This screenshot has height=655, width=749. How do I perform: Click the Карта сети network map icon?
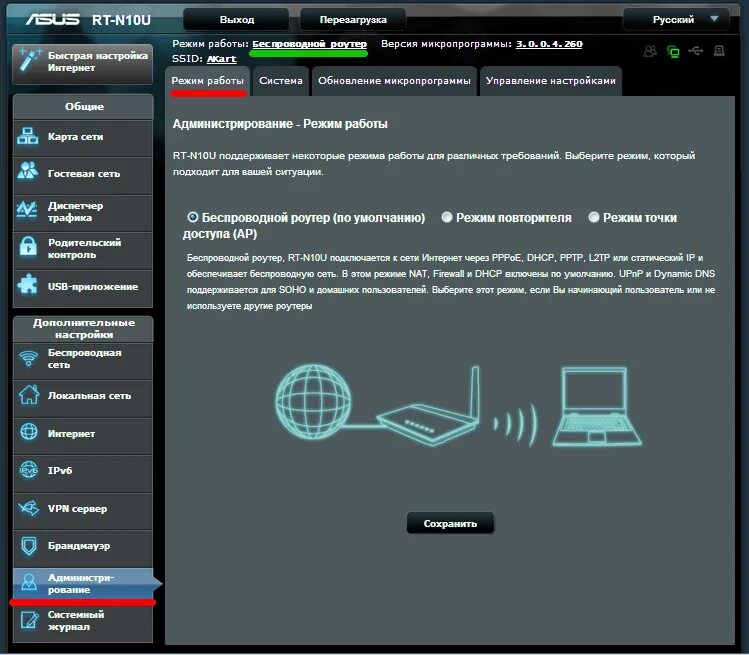point(28,136)
